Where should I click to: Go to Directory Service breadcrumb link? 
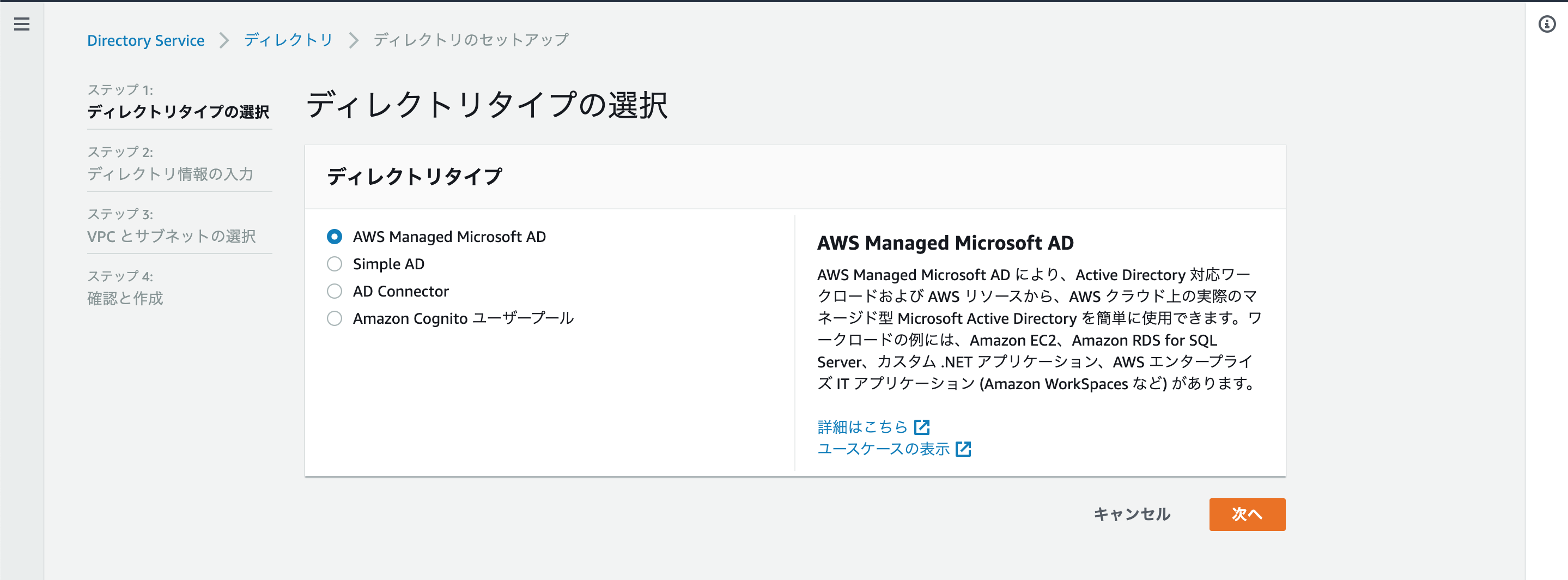point(145,40)
